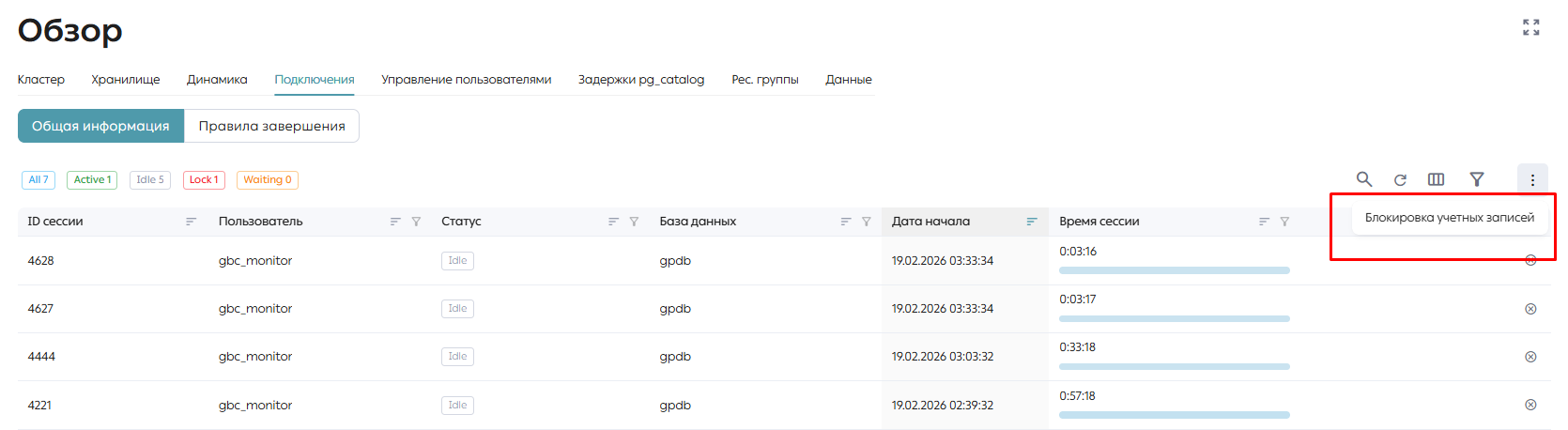Click session time 0:03:17 value

(1078, 299)
